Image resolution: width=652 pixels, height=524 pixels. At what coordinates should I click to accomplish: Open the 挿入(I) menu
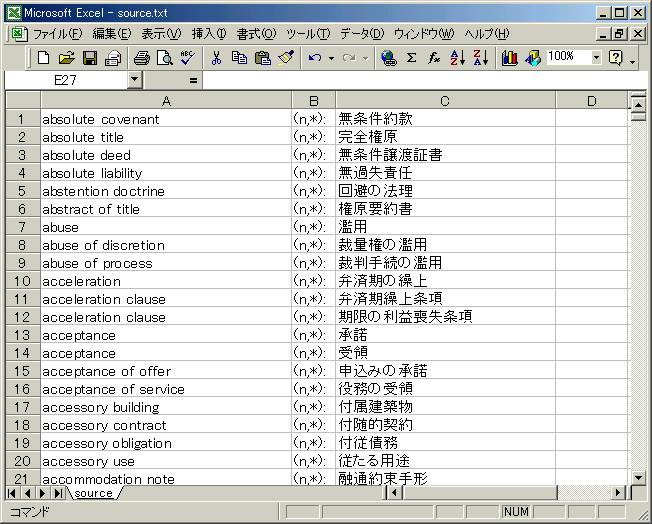tap(209, 34)
